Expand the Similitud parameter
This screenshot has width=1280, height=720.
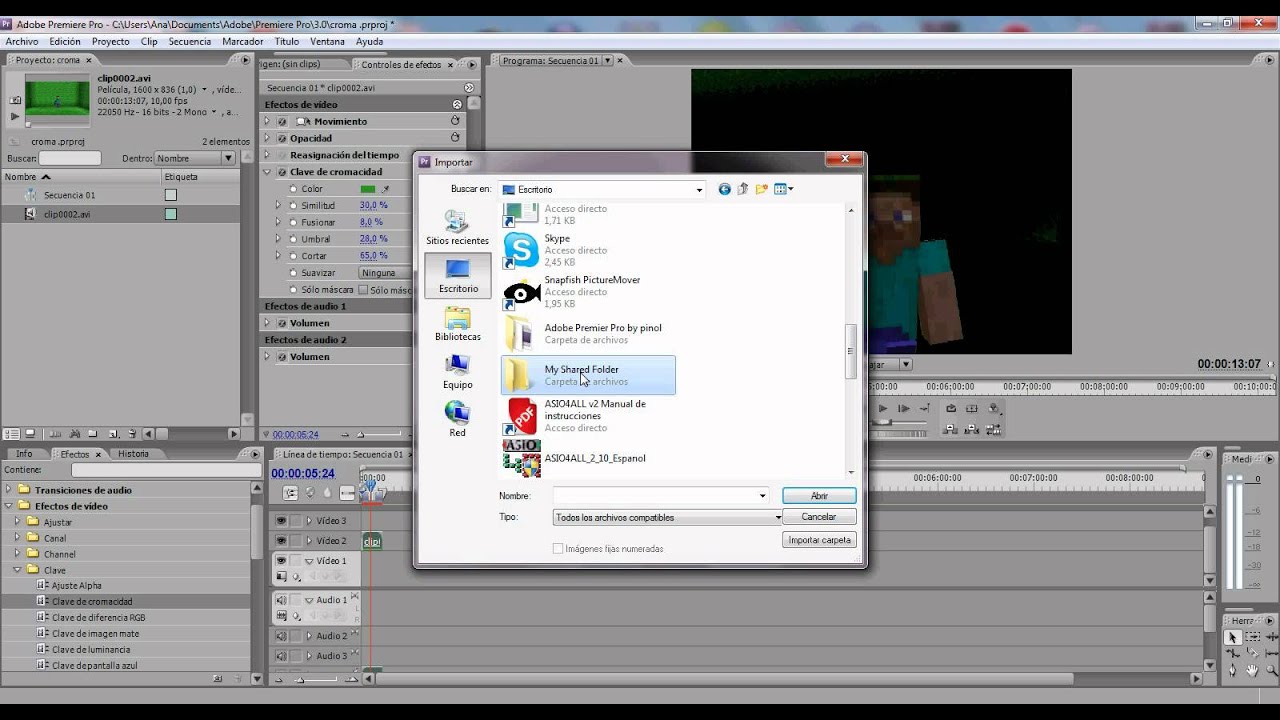(x=278, y=205)
